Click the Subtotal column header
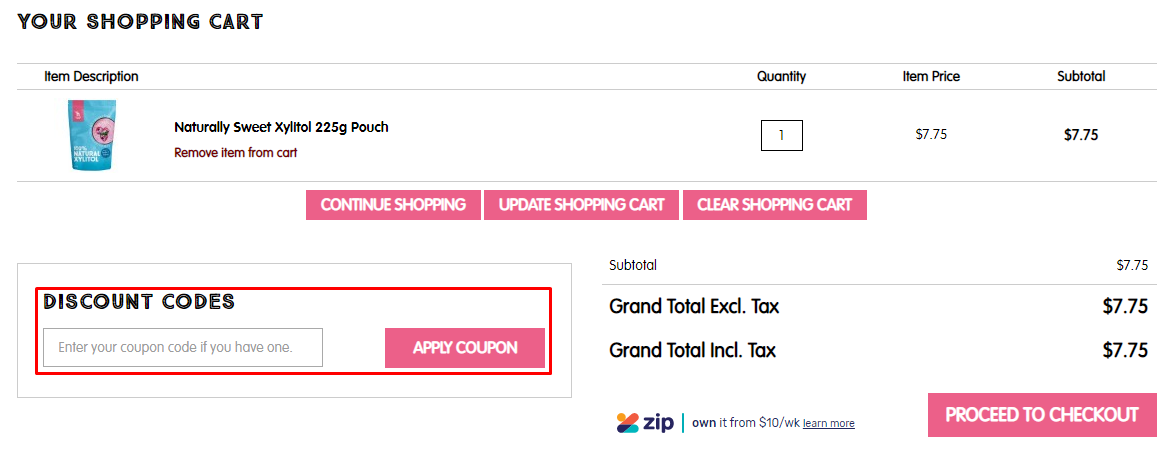 1081,76
